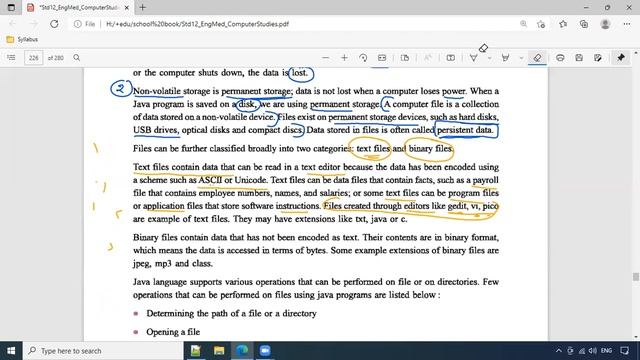This screenshot has width=640, height=360.
Task: Open File Explorer from taskbar
Action: (219, 351)
